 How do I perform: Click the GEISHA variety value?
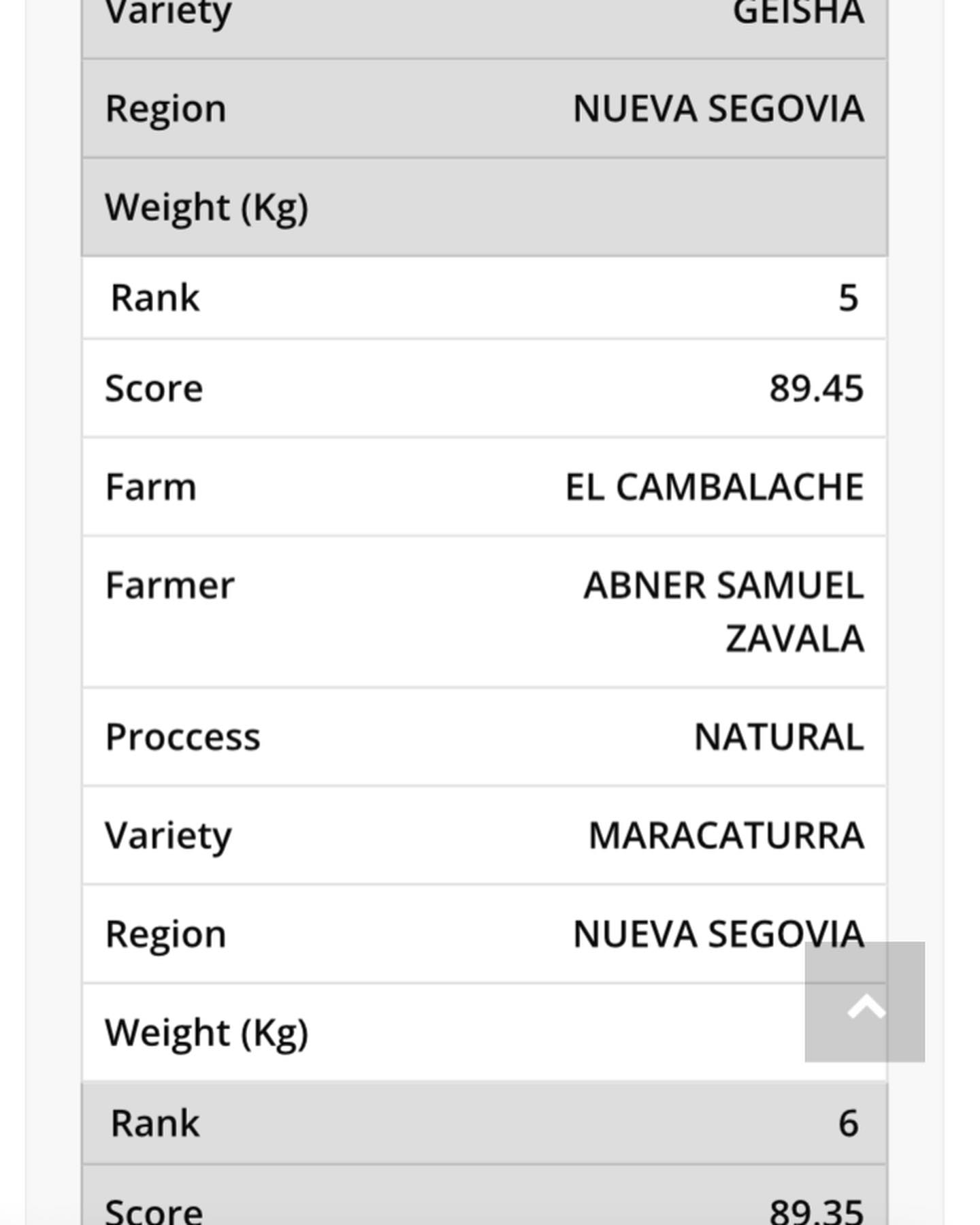(x=798, y=12)
